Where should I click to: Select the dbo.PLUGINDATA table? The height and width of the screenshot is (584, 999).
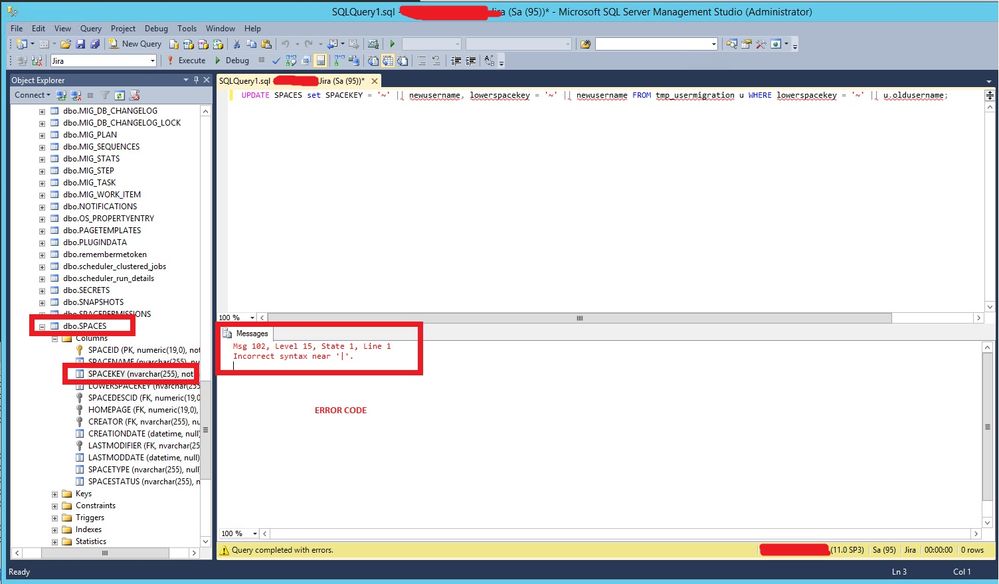pos(94,243)
